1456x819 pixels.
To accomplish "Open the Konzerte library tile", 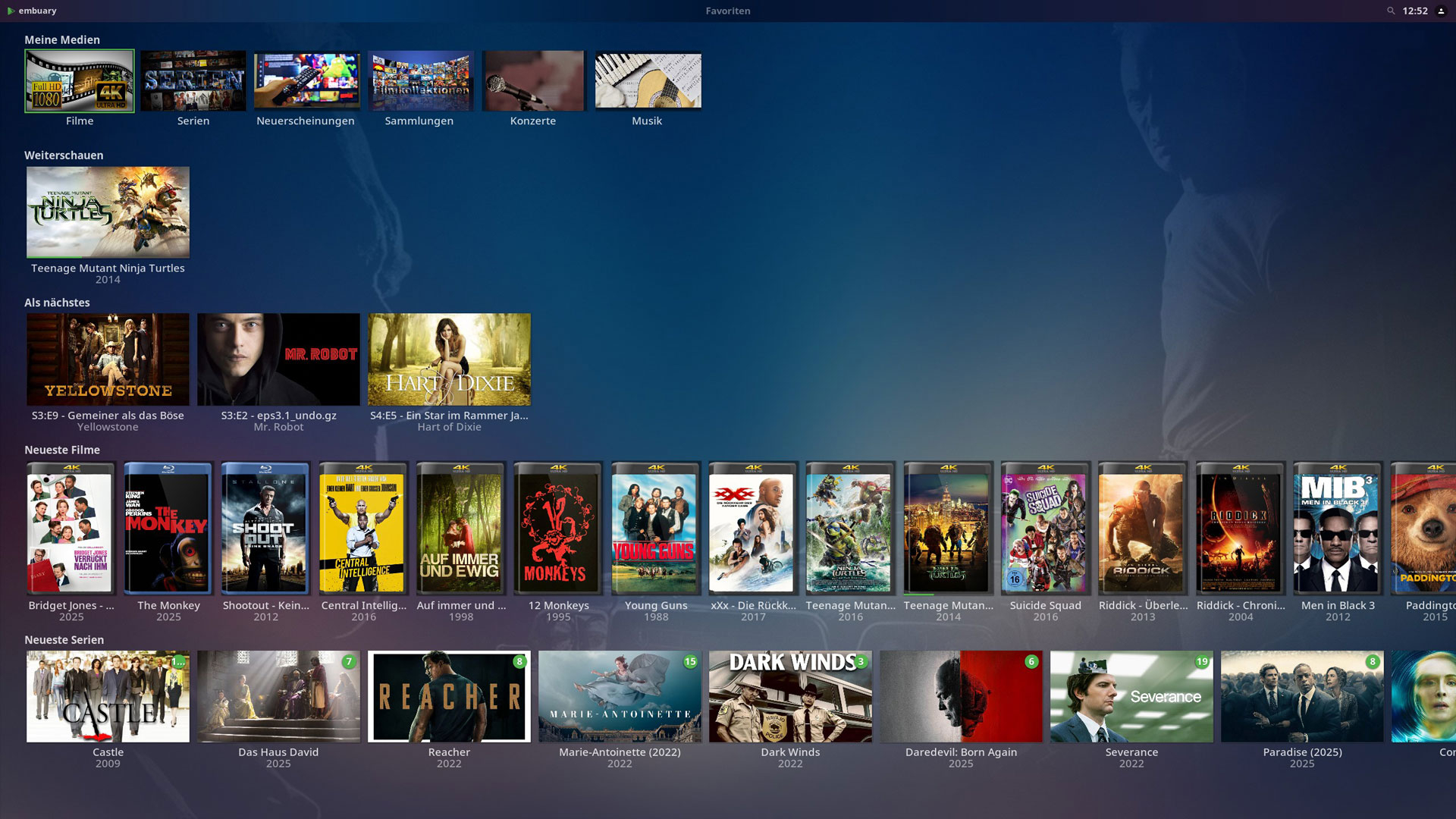I will tap(535, 81).
